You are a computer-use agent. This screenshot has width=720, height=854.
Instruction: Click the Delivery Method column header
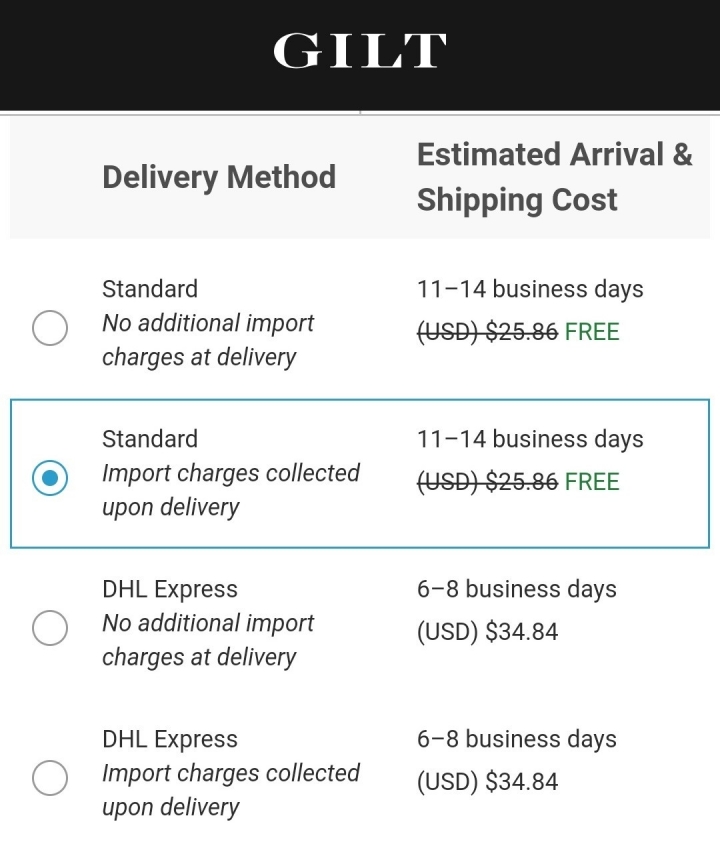(x=219, y=178)
